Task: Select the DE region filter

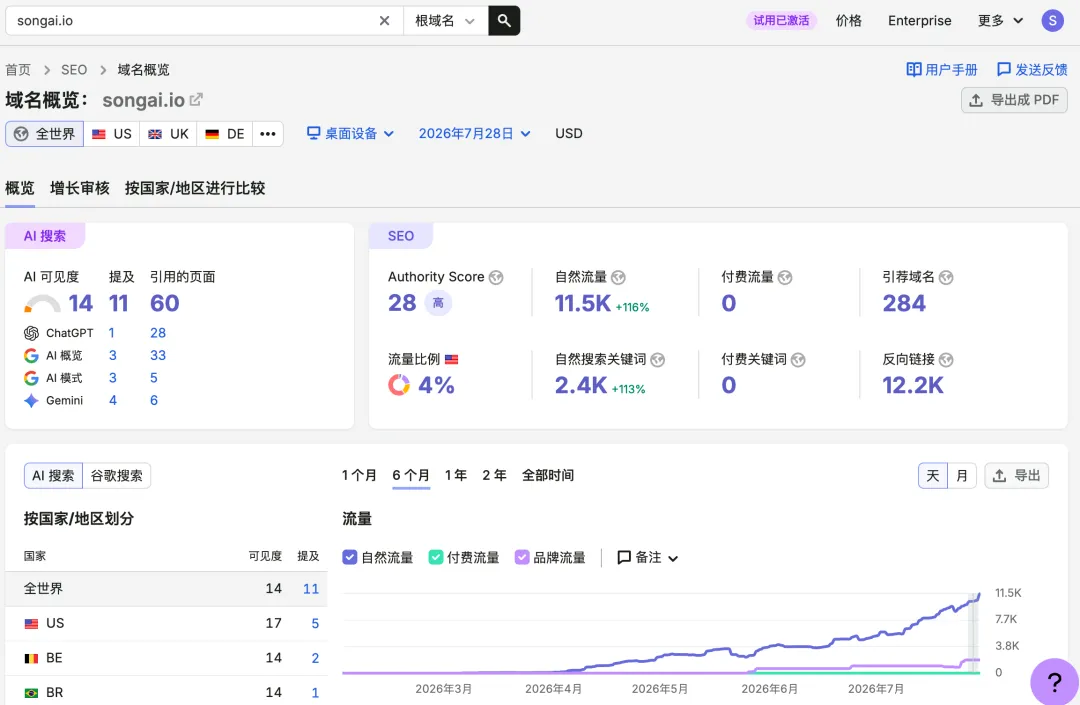Action: point(225,134)
